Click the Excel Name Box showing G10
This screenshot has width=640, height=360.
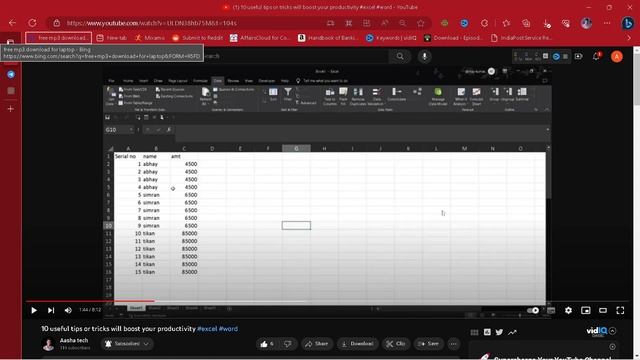pyautogui.click(x=116, y=130)
